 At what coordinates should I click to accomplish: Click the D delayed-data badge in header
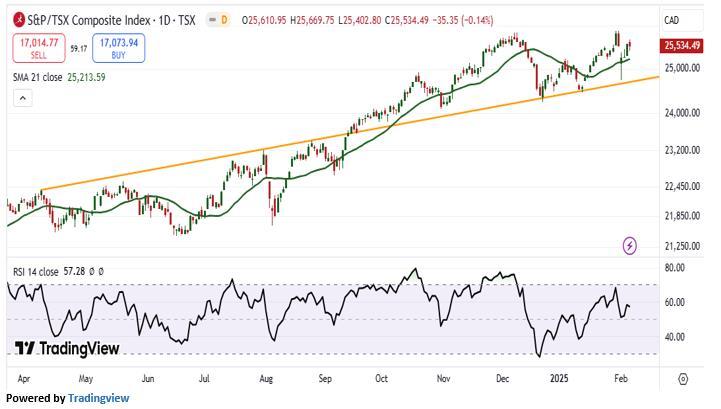tap(224, 20)
